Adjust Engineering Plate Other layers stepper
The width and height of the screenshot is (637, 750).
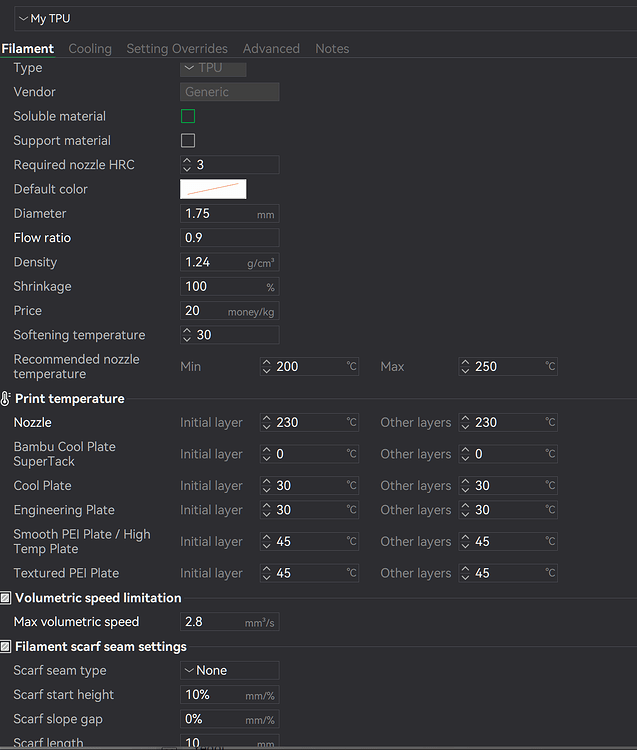point(465,510)
